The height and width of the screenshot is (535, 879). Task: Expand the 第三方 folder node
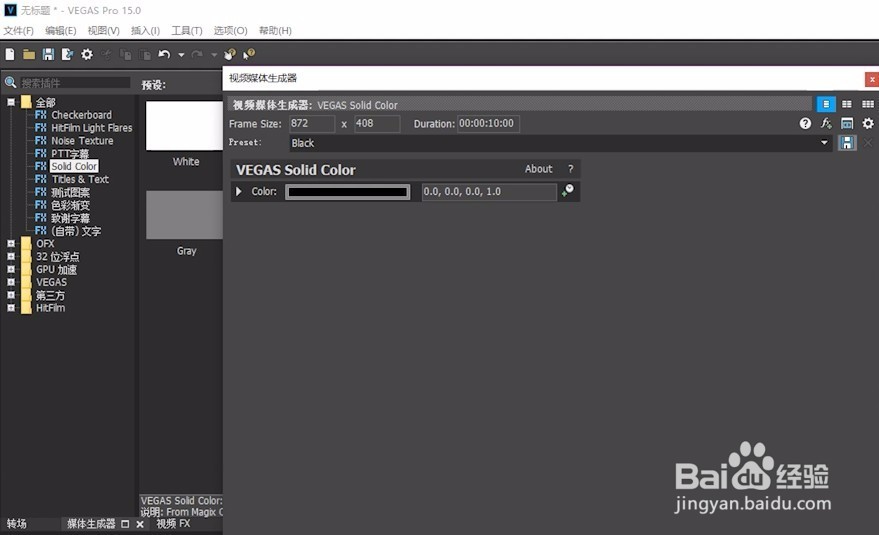point(11,295)
